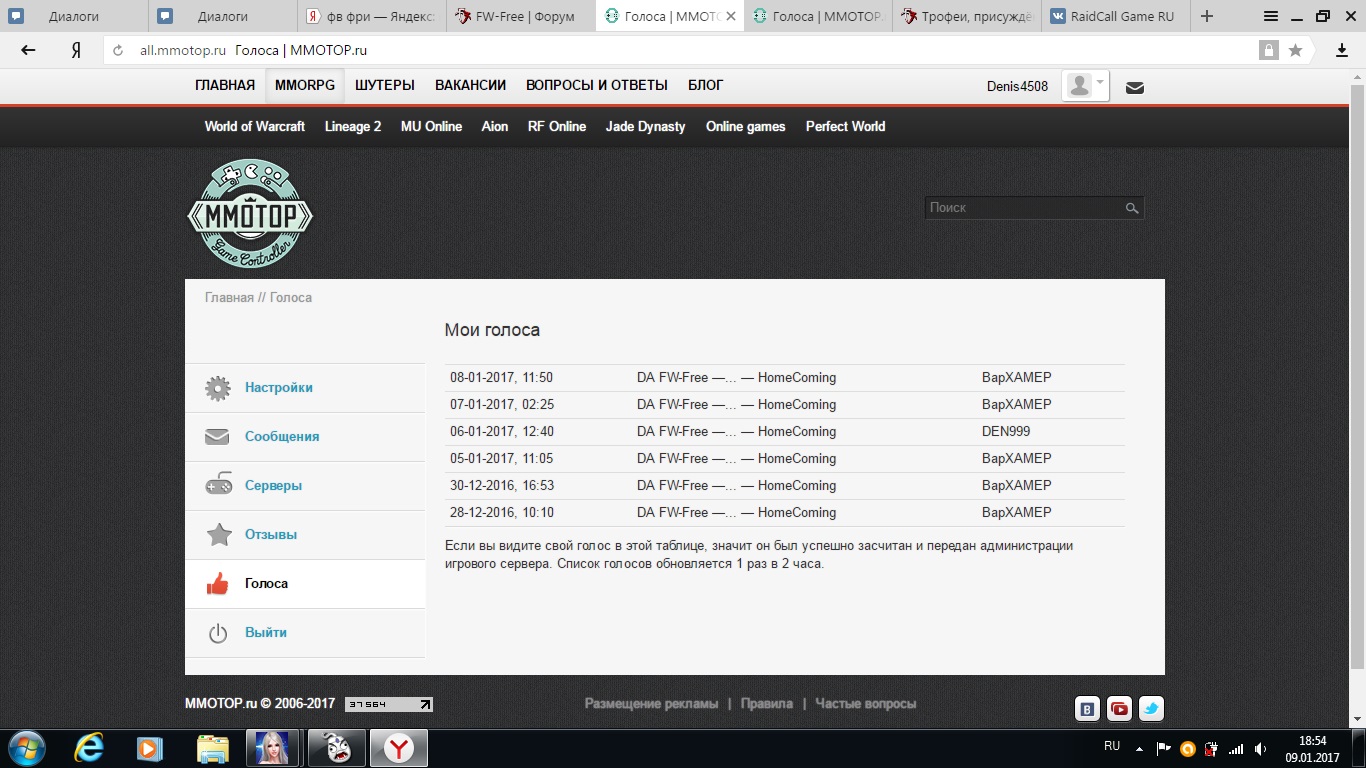The height and width of the screenshot is (768, 1366).
Task: Open the YouTube icon in footer
Action: [1119, 709]
